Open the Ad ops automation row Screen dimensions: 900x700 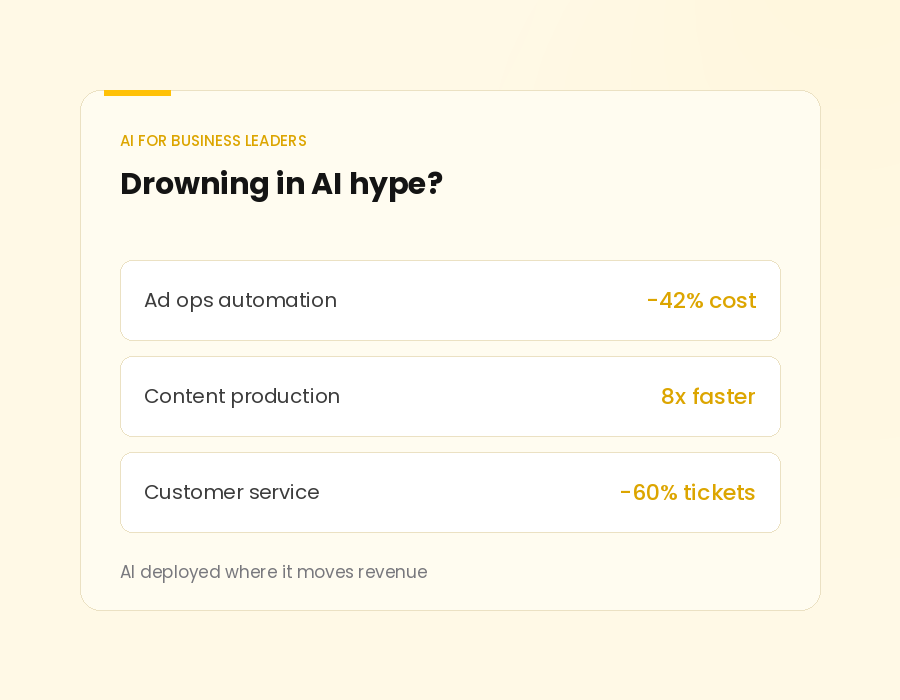pyautogui.click(x=451, y=301)
